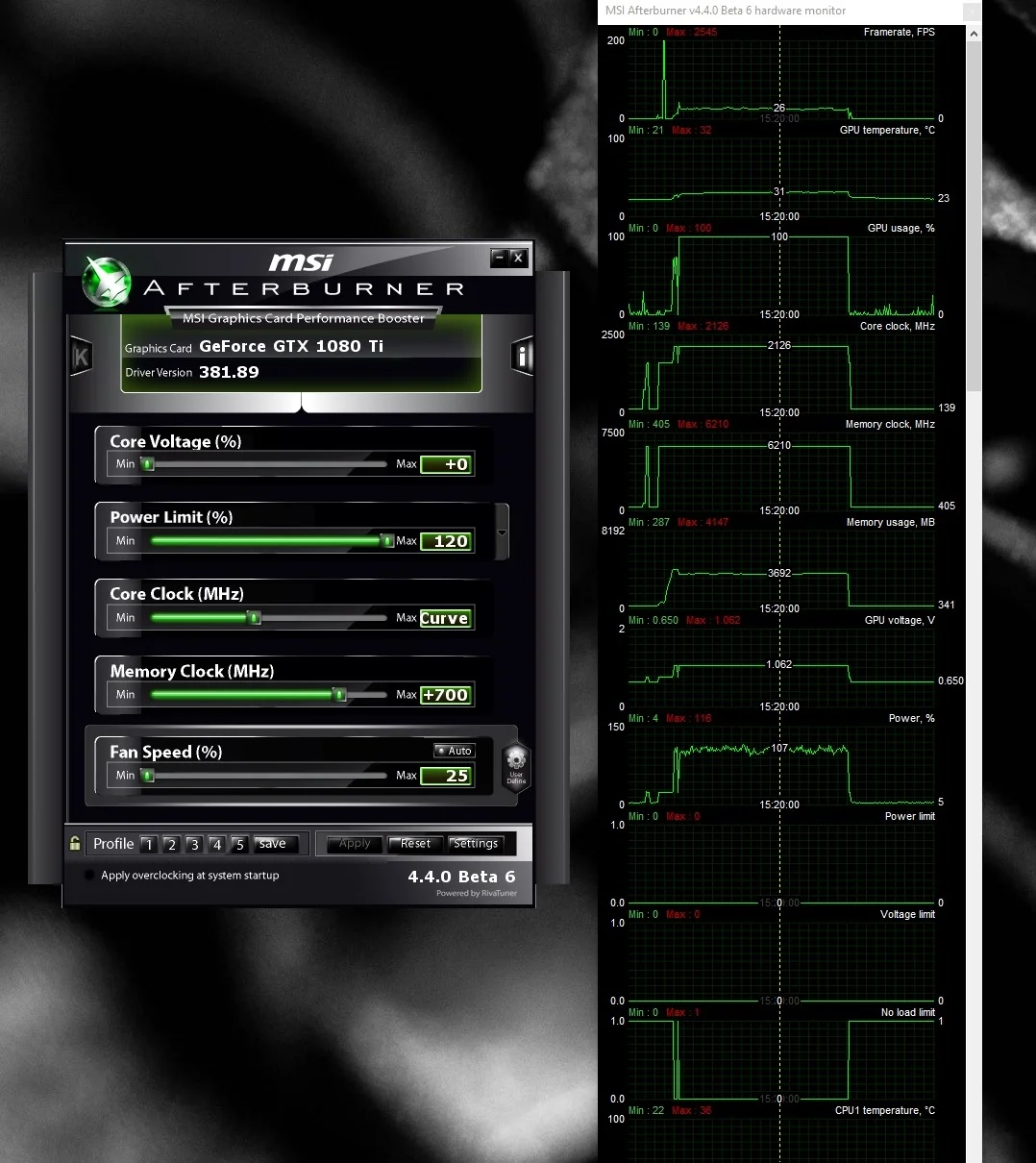The height and width of the screenshot is (1163, 1036).
Task: Click the Fan Speed slider handle
Action: [148, 776]
